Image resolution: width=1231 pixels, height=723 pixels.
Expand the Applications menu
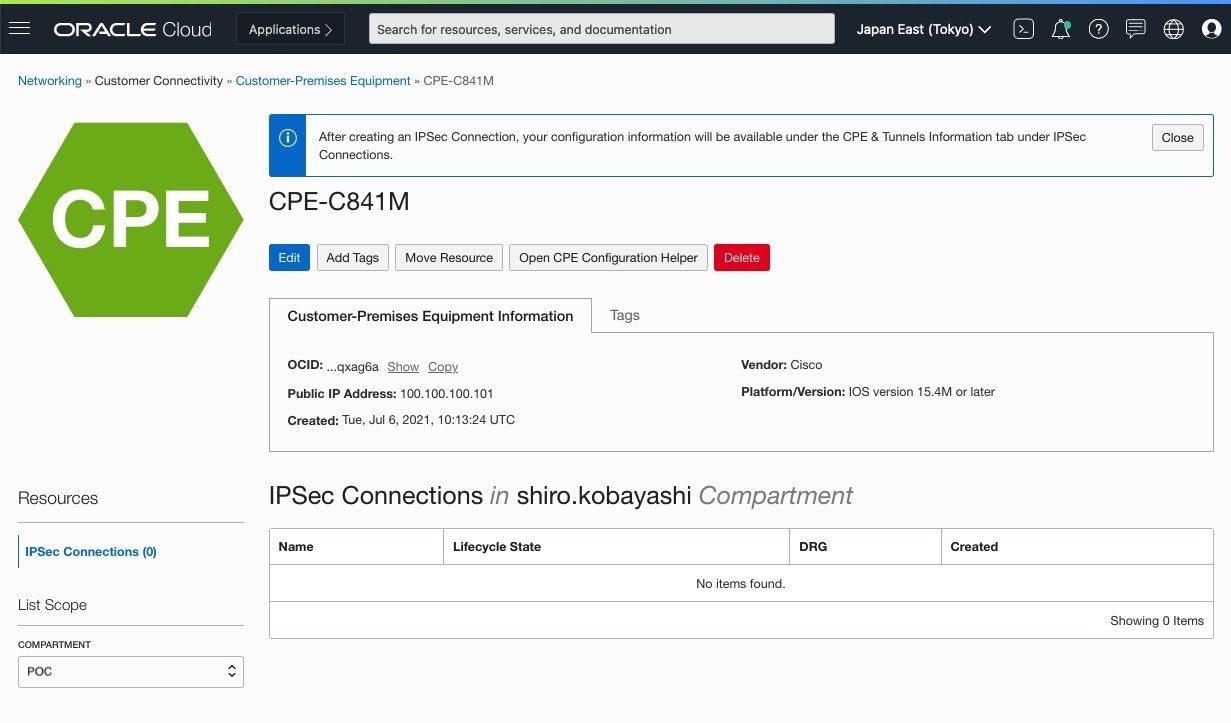tap(290, 29)
